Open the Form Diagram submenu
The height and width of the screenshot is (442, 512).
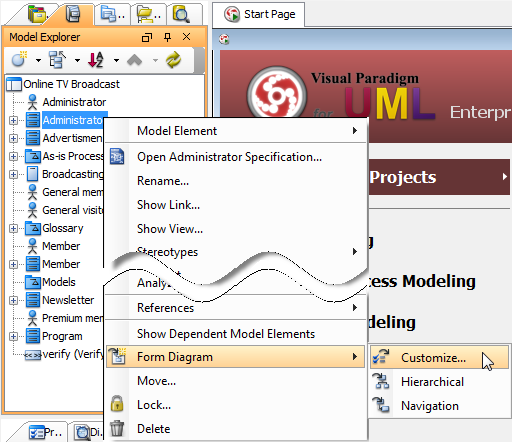[235, 357]
